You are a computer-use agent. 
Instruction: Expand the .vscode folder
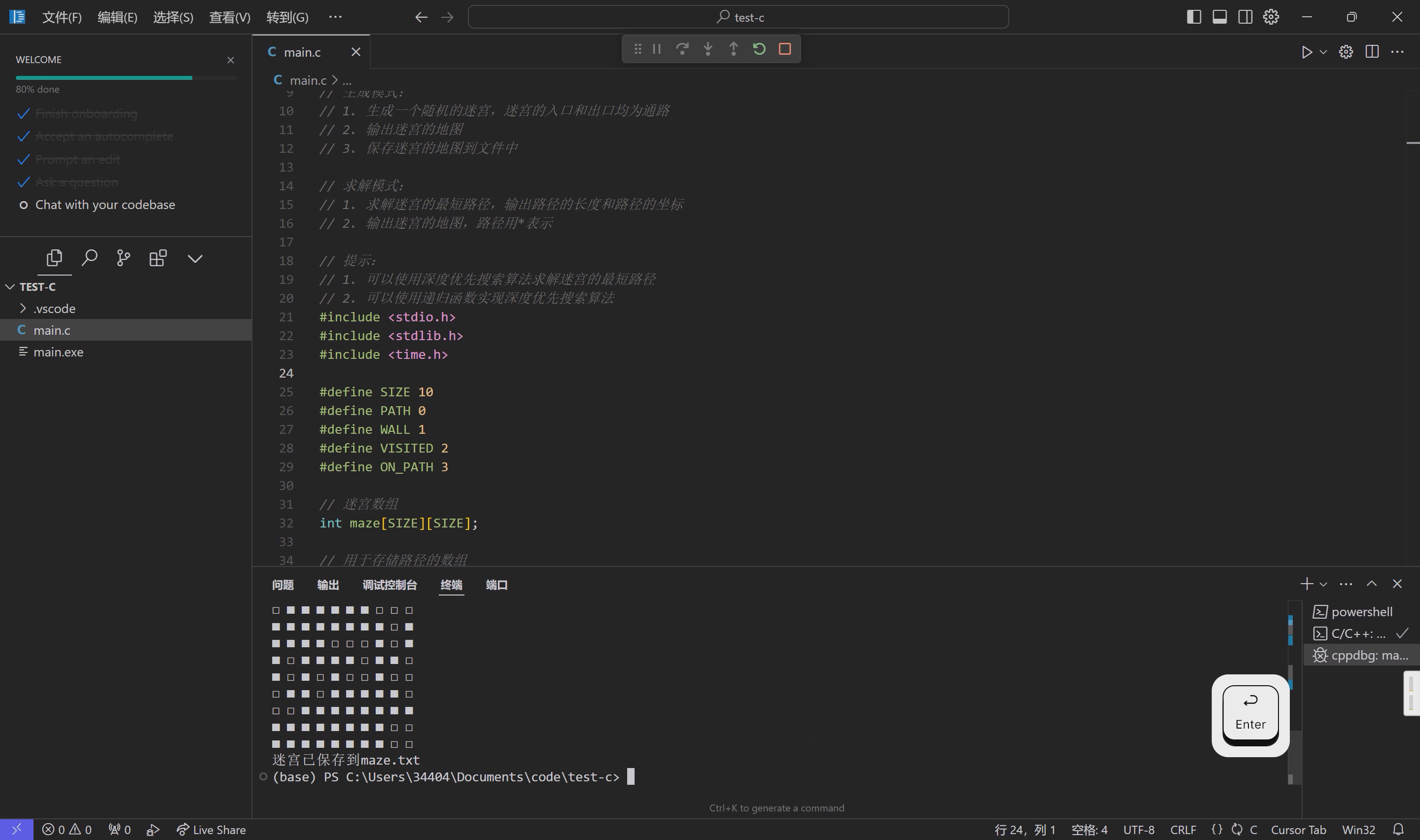pyautogui.click(x=126, y=309)
